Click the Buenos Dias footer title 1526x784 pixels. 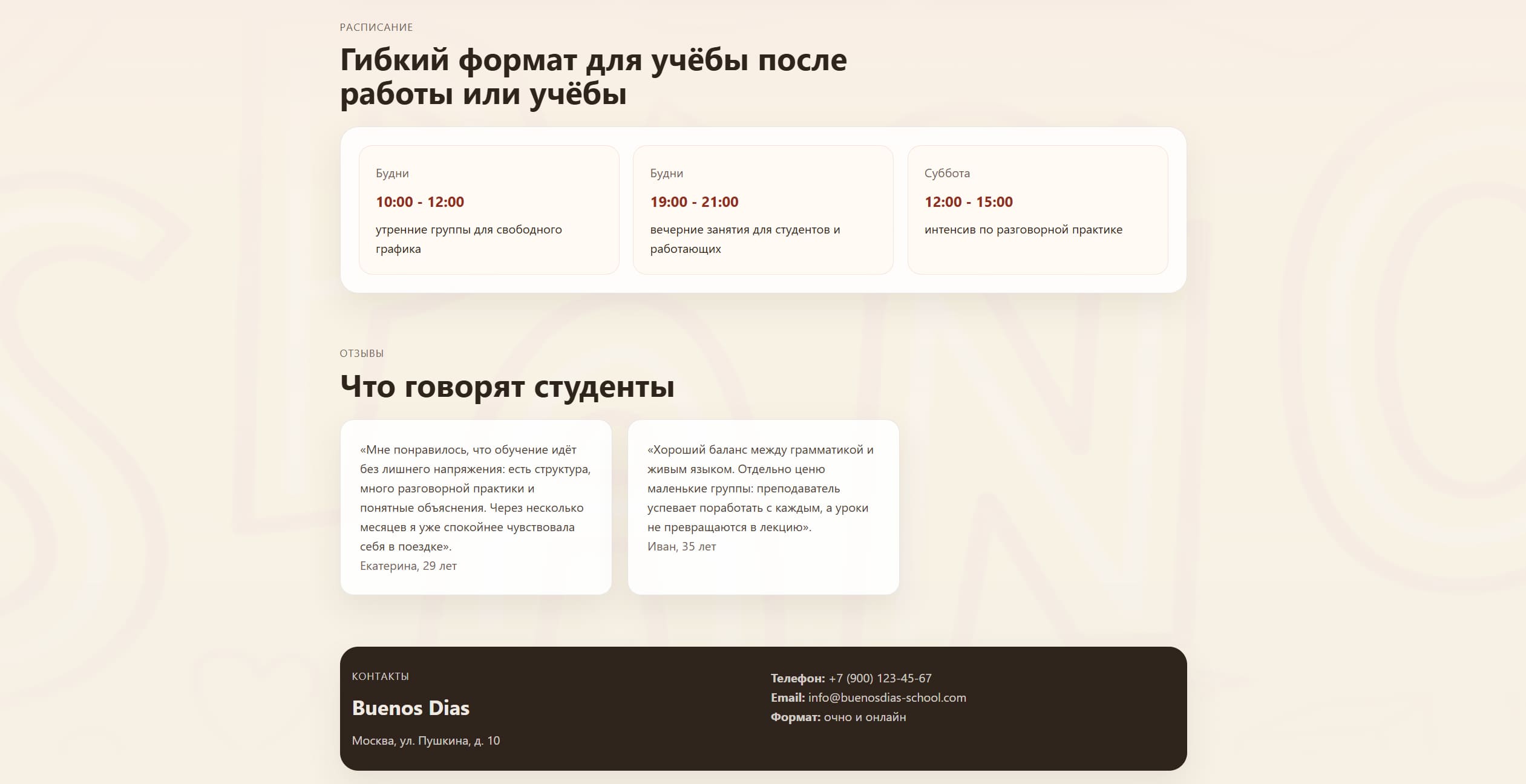point(410,708)
